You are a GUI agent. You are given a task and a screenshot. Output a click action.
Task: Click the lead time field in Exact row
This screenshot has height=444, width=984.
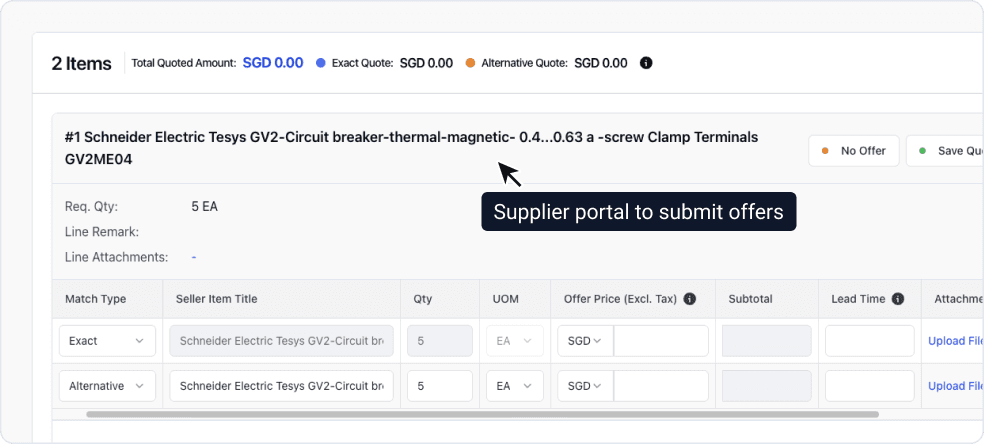[869, 341]
